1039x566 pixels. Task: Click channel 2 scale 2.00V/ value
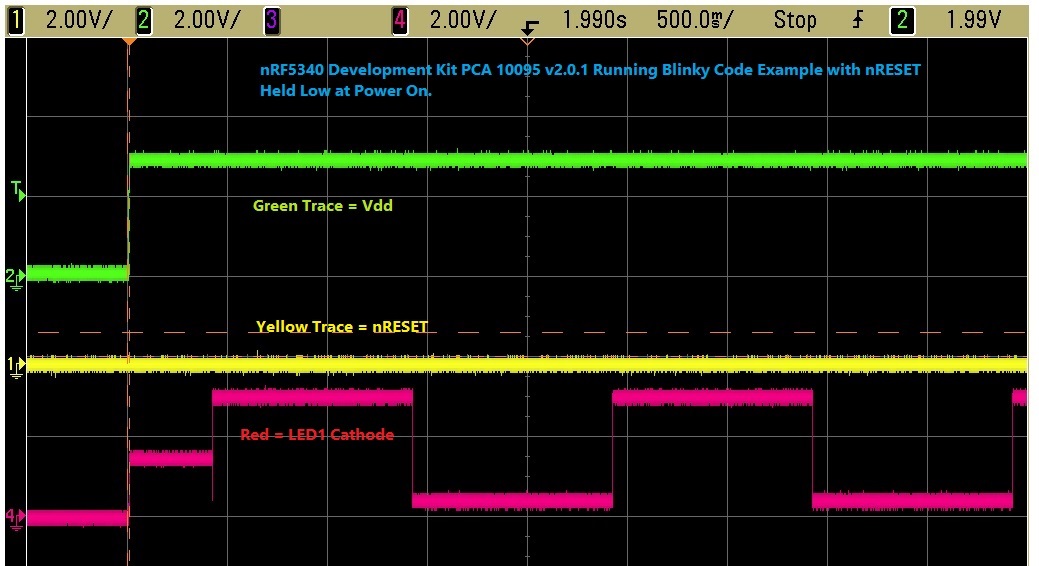[x=207, y=21]
